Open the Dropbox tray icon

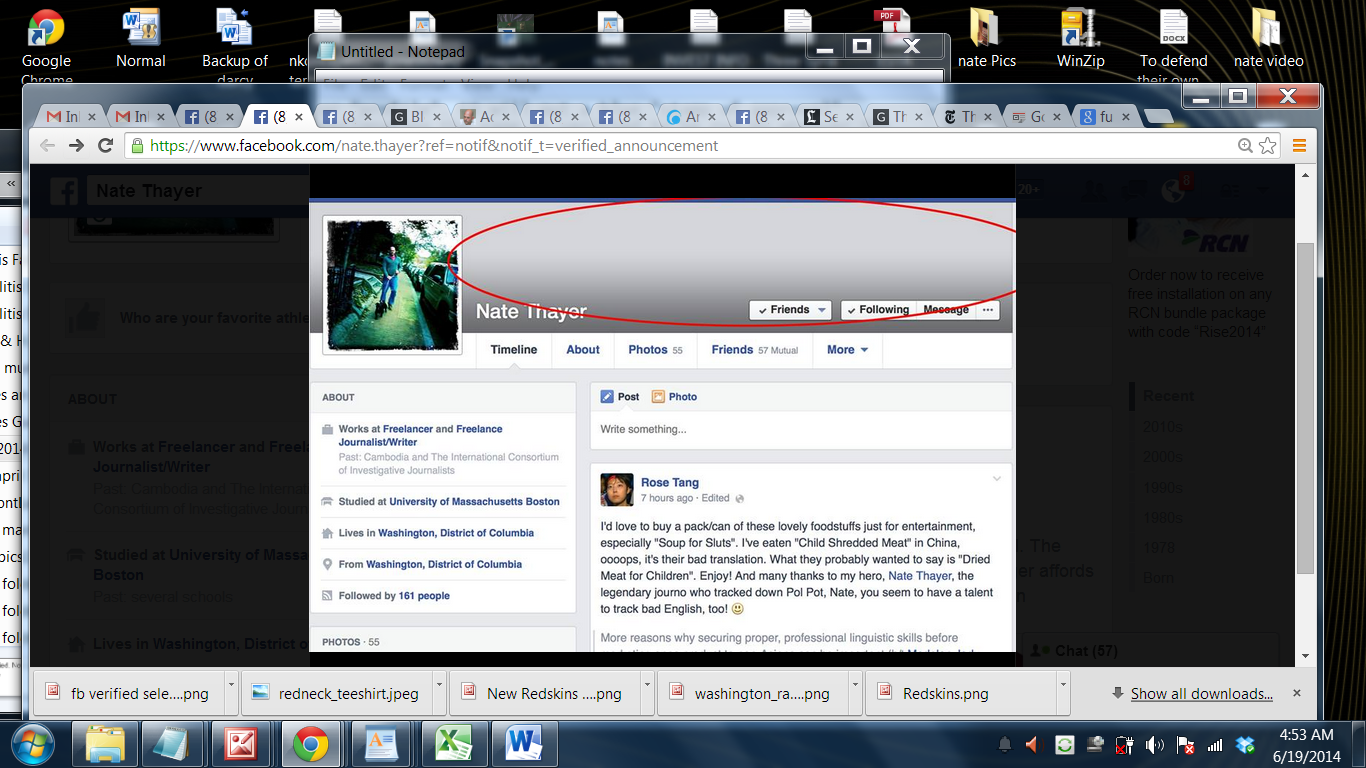point(1245,745)
